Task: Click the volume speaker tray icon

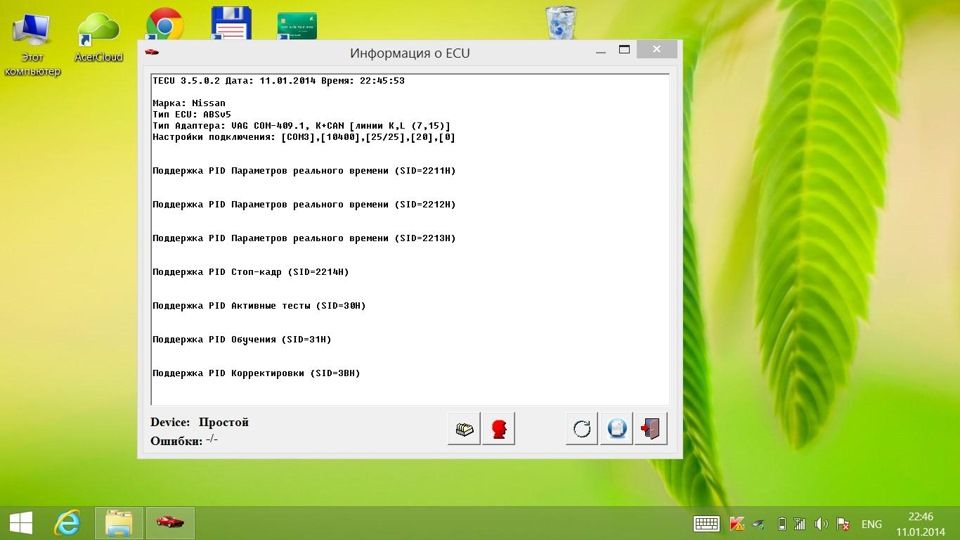Action: pos(821,523)
